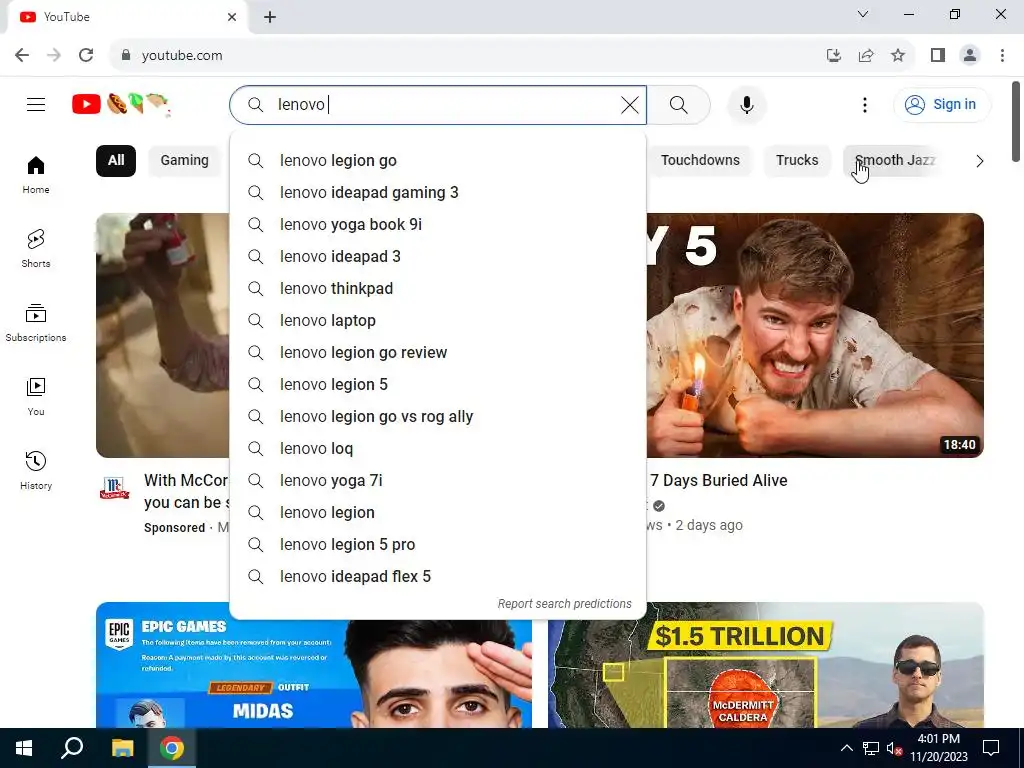Image resolution: width=1024 pixels, height=768 pixels.
Task: Open the You section
Action: 36,396
